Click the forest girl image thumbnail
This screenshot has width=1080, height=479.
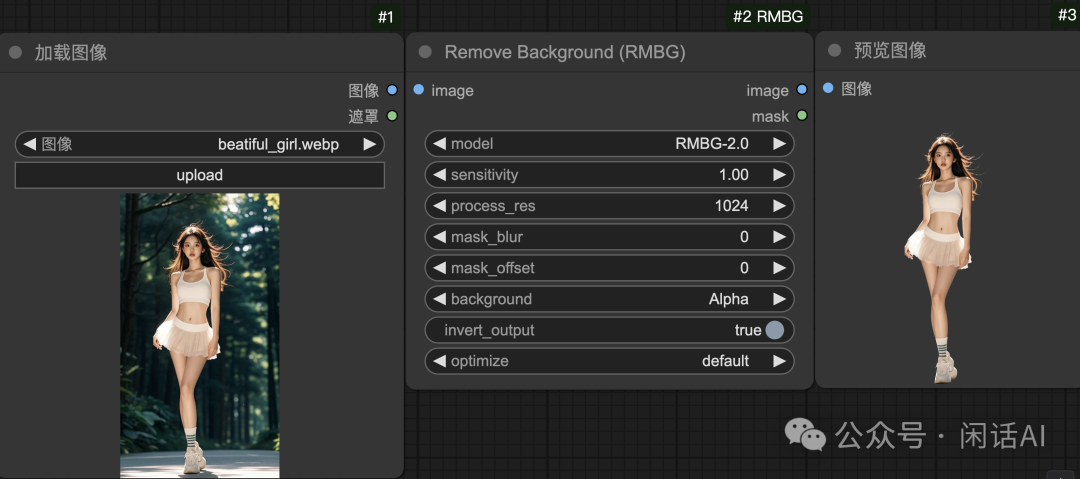[x=200, y=335]
